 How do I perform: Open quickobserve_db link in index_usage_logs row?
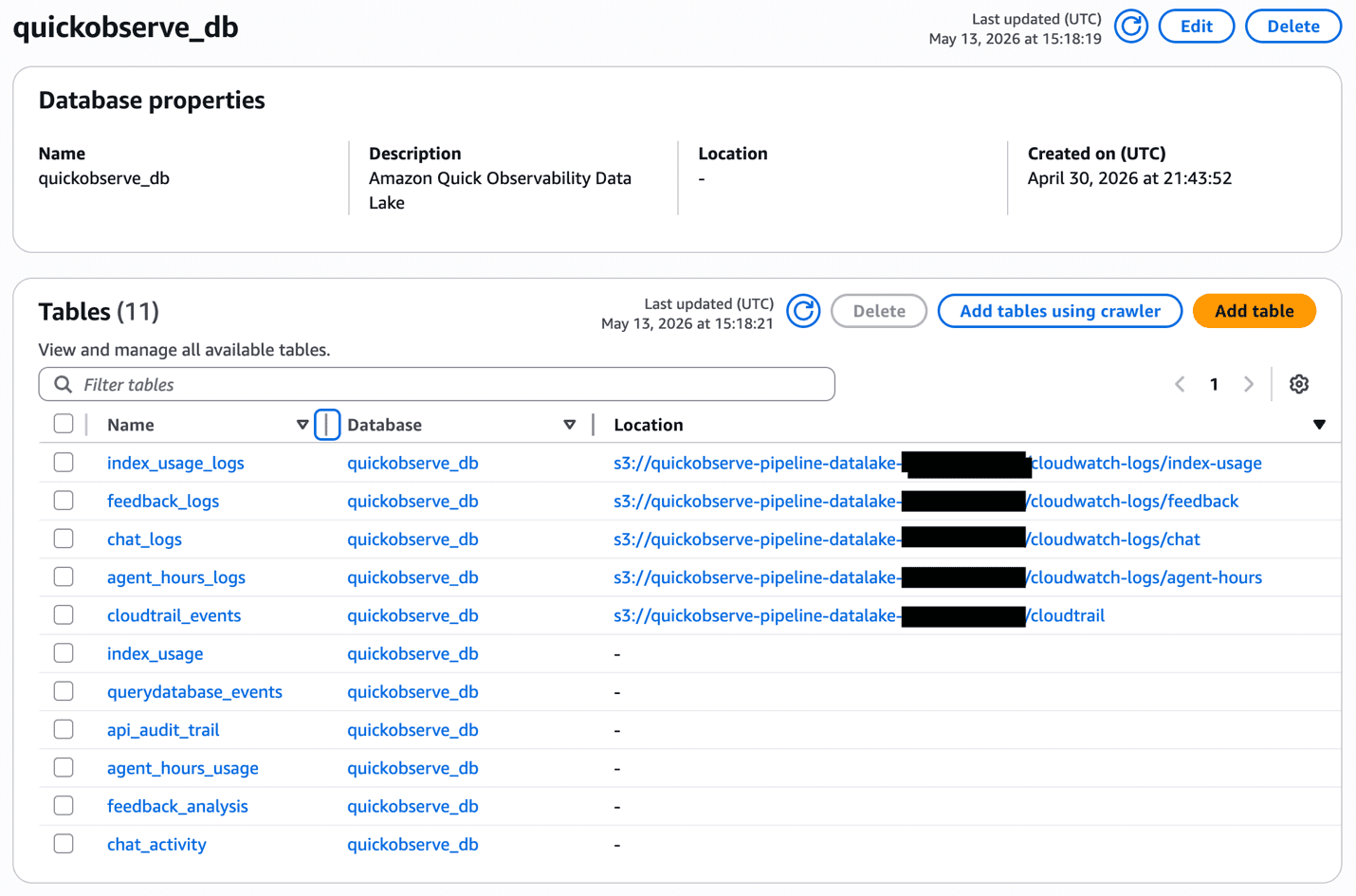412,463
